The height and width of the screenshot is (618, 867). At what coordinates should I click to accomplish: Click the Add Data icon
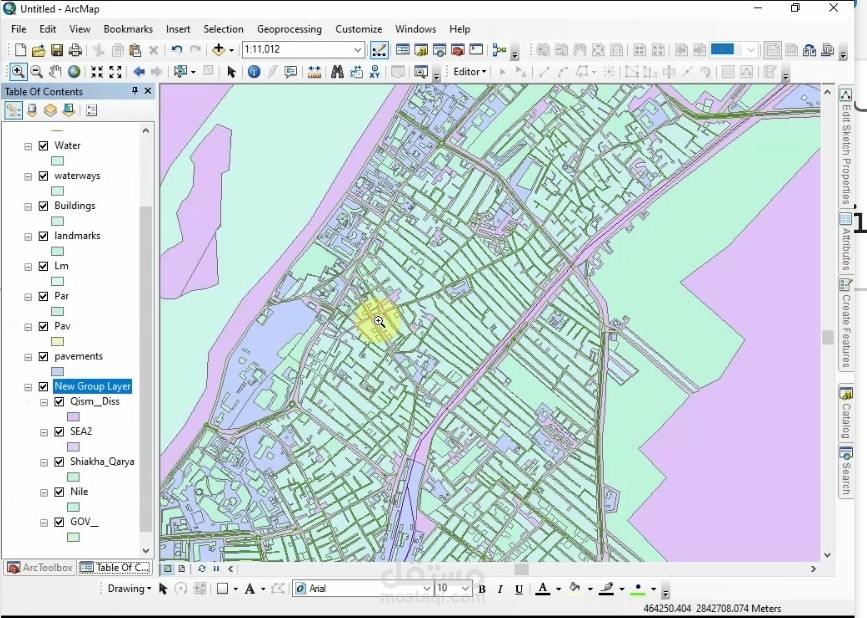point(218,50)
